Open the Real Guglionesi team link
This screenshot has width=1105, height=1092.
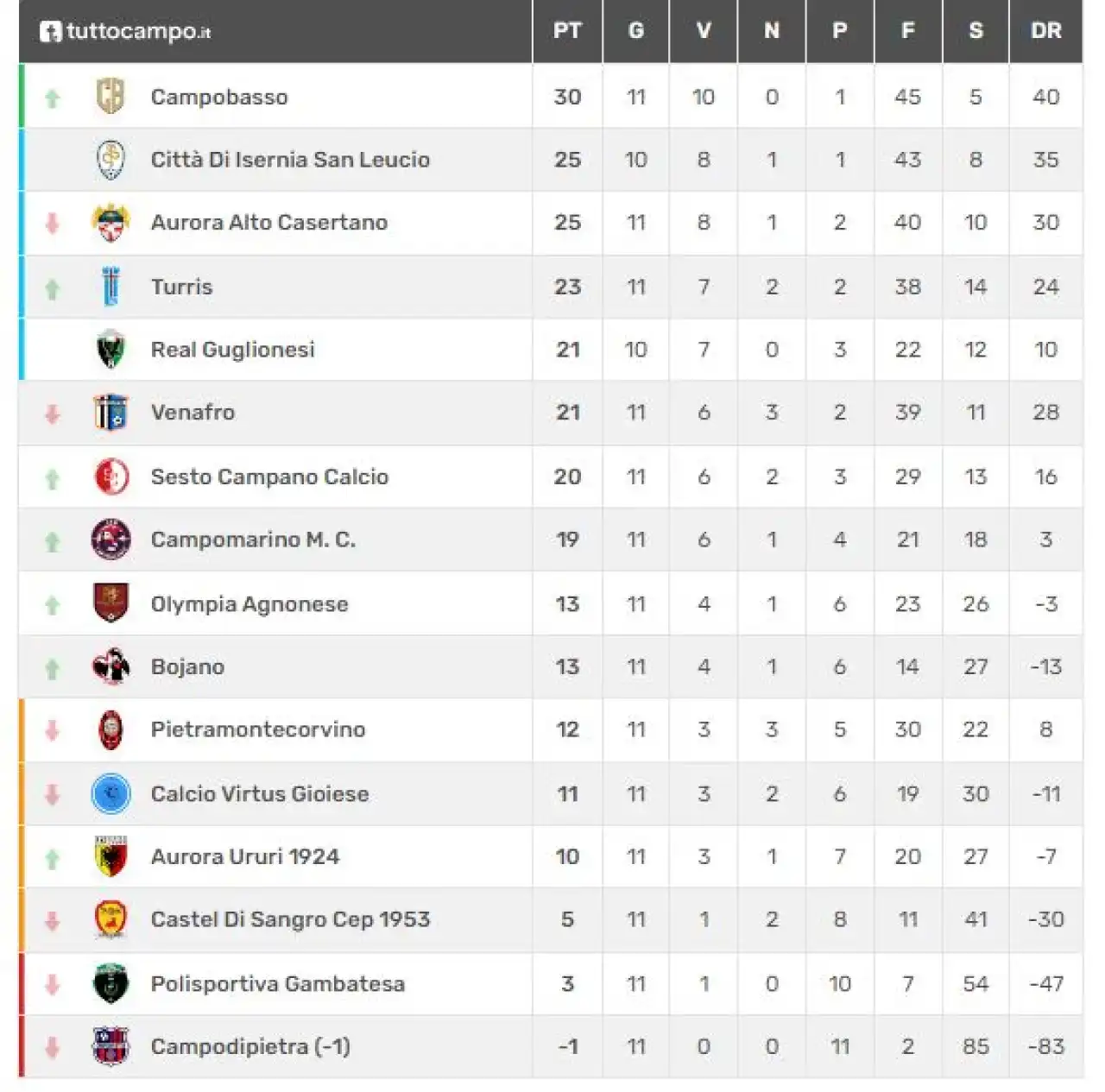[x=232, y=350]
